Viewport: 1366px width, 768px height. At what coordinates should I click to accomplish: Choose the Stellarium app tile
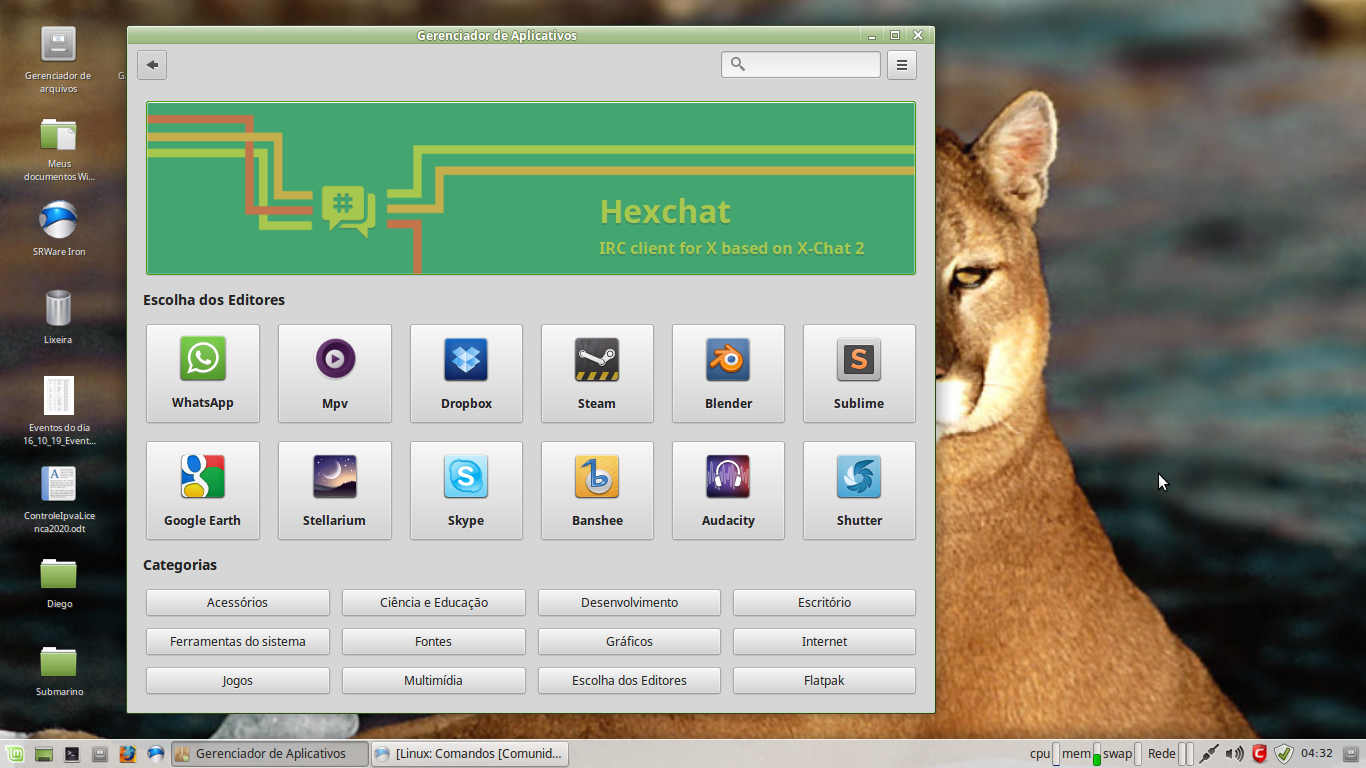click(335, 490)
